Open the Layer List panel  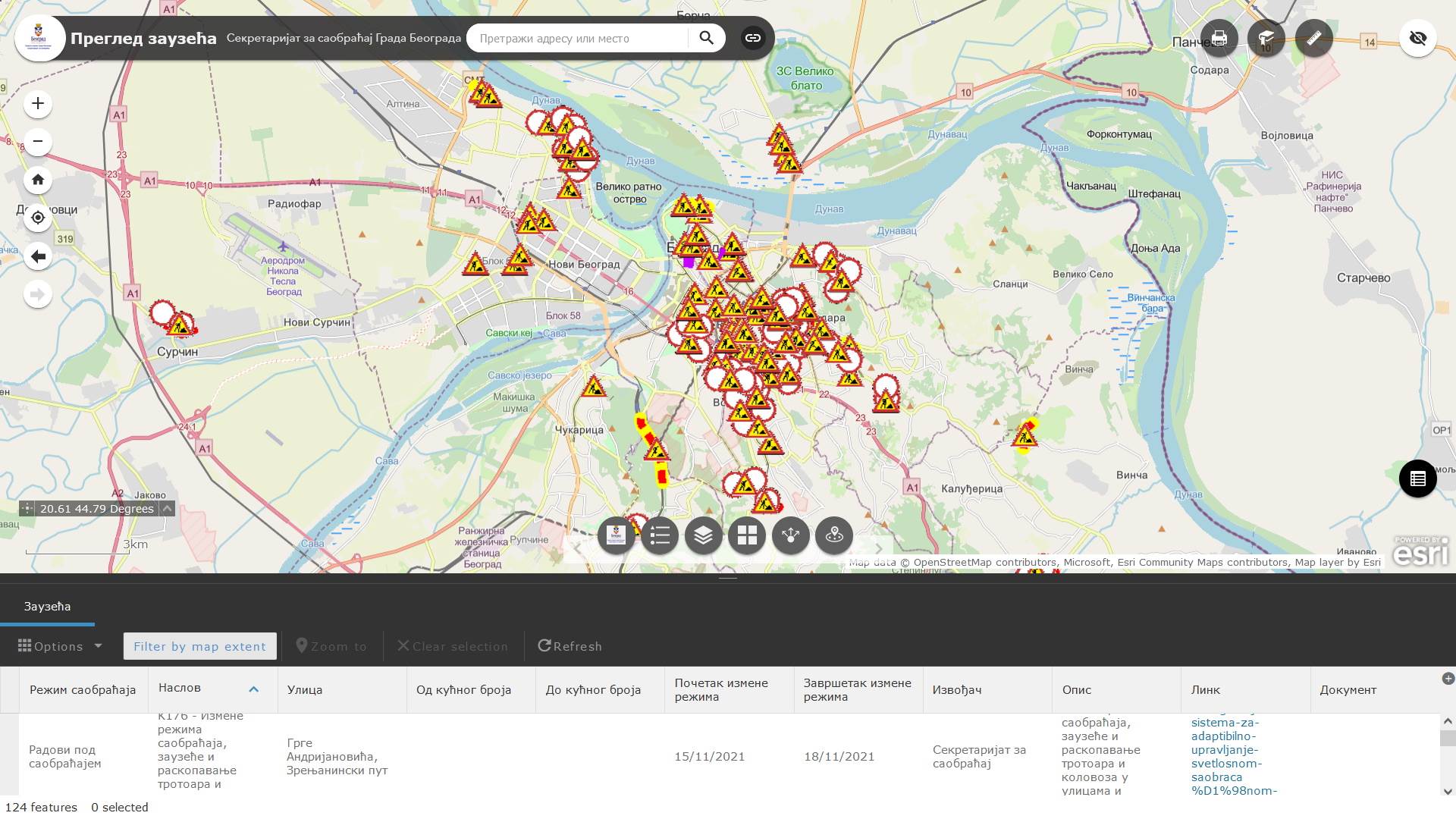[x=703, y=535]
